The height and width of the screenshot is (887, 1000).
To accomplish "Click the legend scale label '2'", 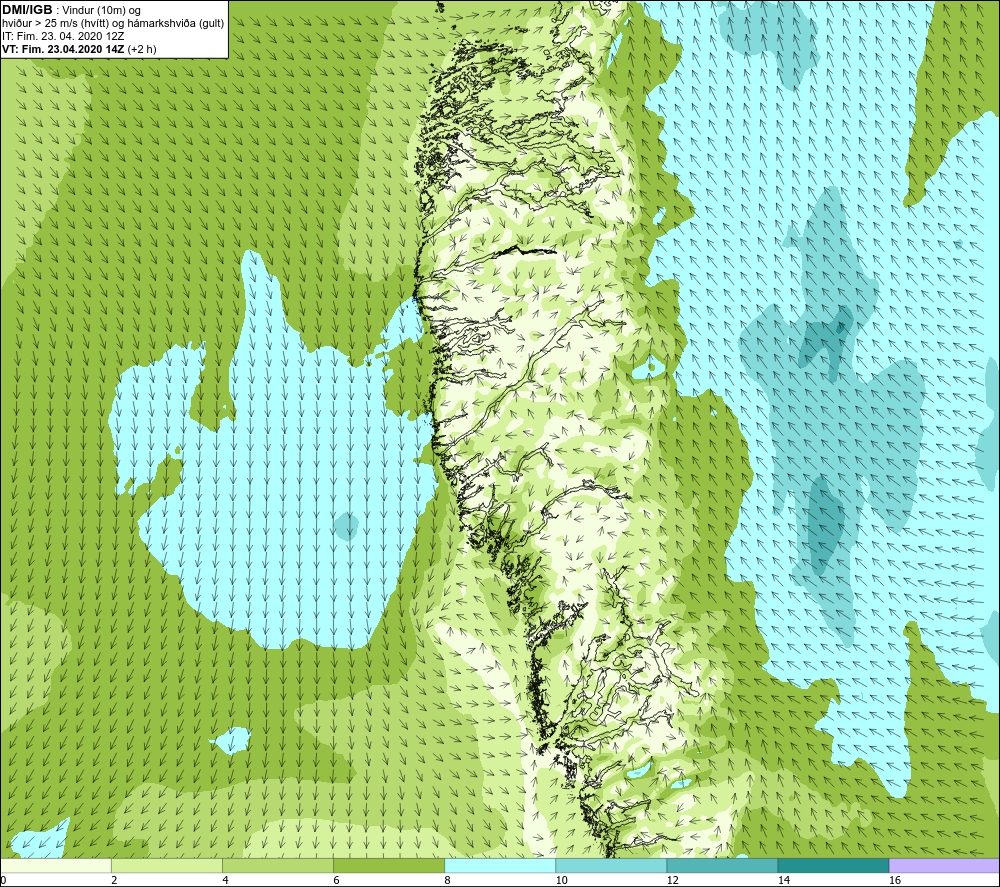I will 114,880.
